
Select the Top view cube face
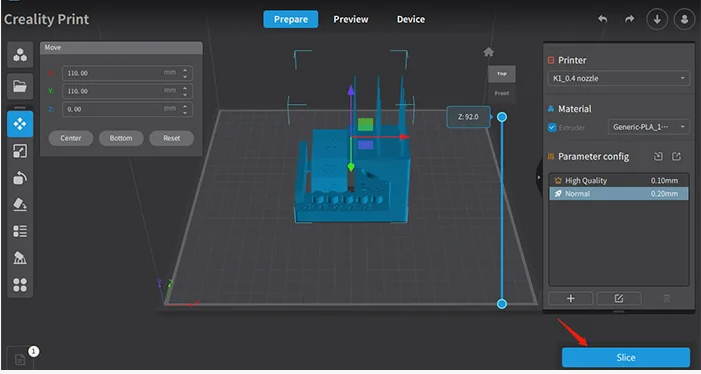[502, 74]
